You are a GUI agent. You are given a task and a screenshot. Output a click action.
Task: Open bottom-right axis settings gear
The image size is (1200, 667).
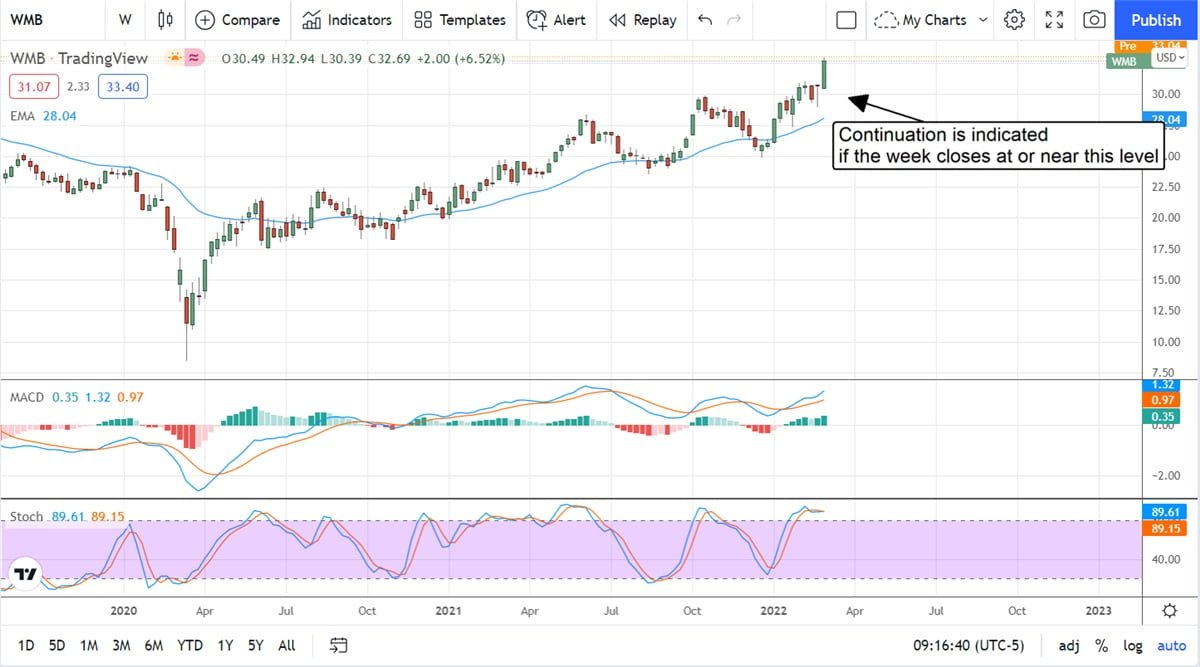tap(1170, 610)
